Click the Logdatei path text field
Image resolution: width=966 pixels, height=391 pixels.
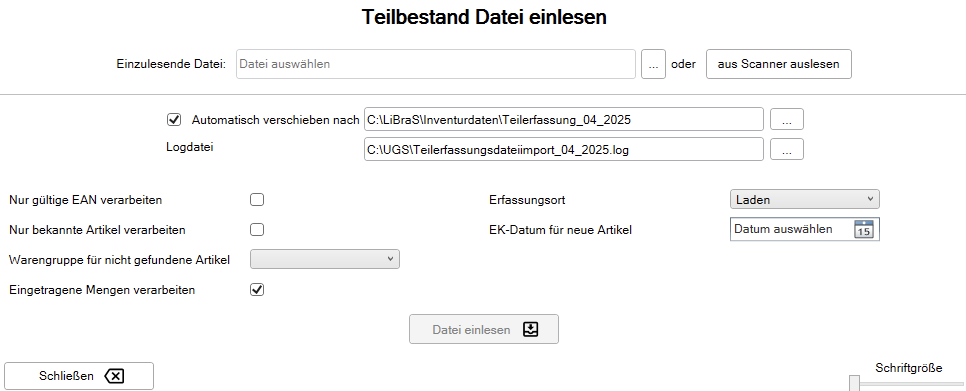[x=564, y=149]
